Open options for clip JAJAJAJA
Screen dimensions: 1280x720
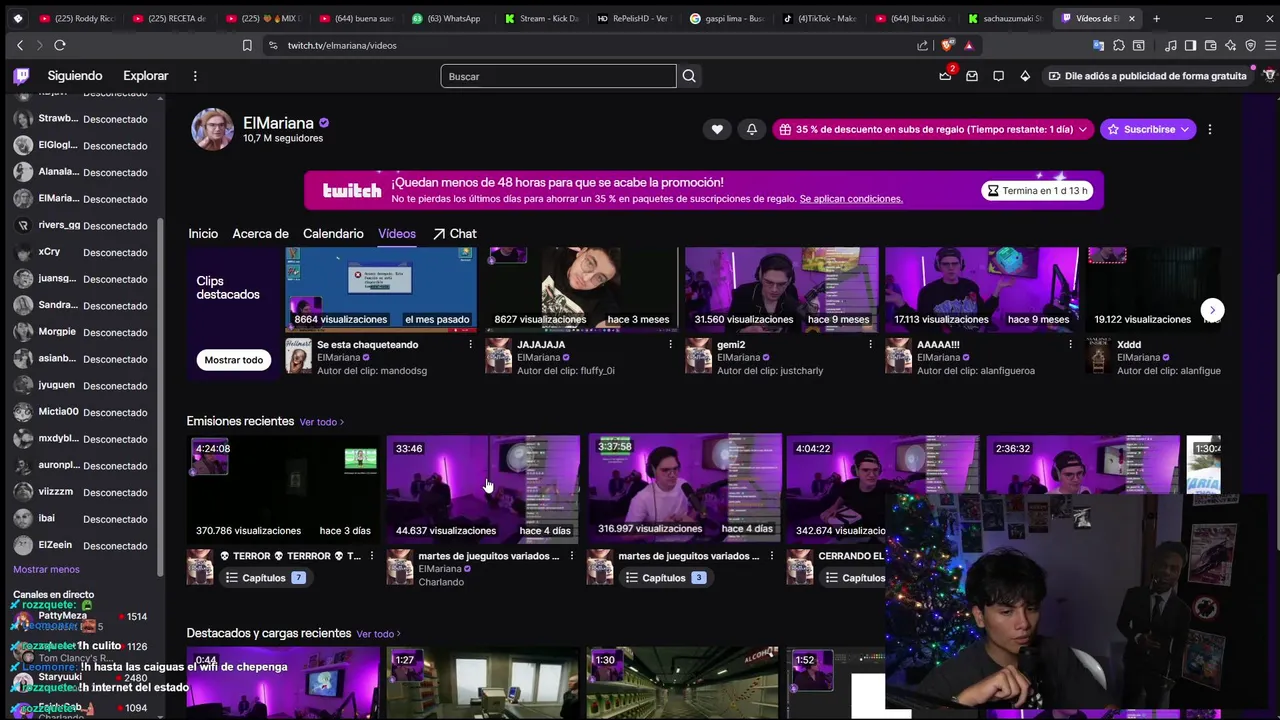click(670, 345)
